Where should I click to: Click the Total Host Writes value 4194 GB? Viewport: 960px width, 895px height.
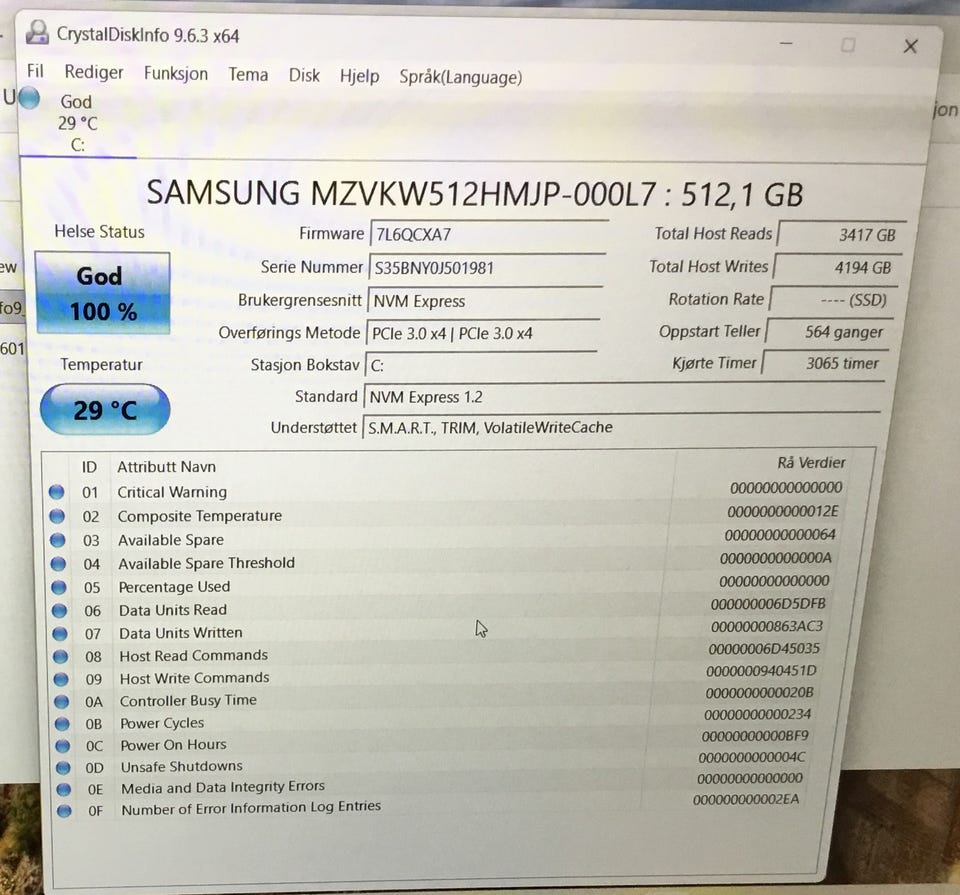click(838, 267)
